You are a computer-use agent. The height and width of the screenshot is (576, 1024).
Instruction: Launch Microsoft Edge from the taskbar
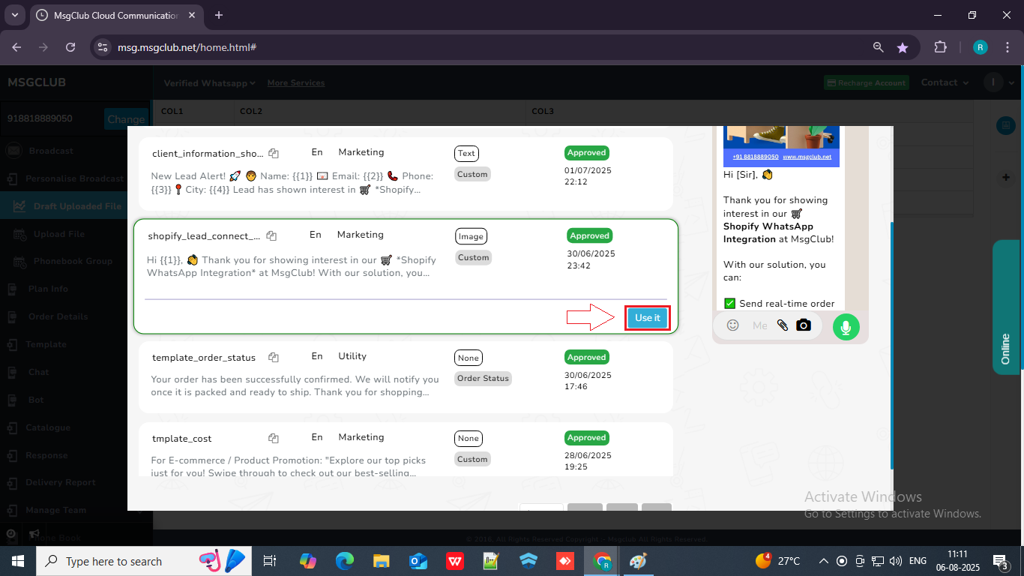point(345,561)
